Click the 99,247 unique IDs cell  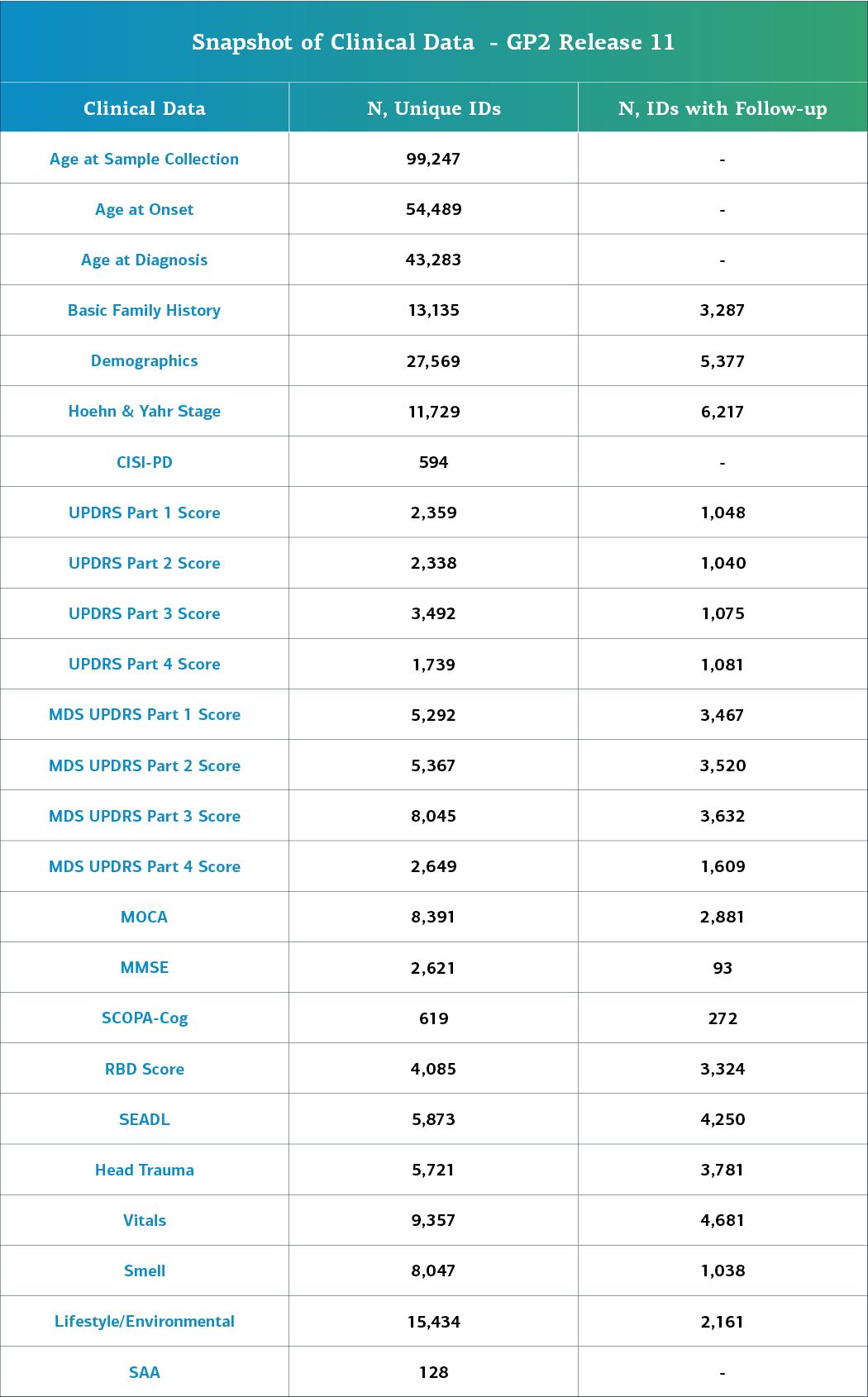pos(433,159)
